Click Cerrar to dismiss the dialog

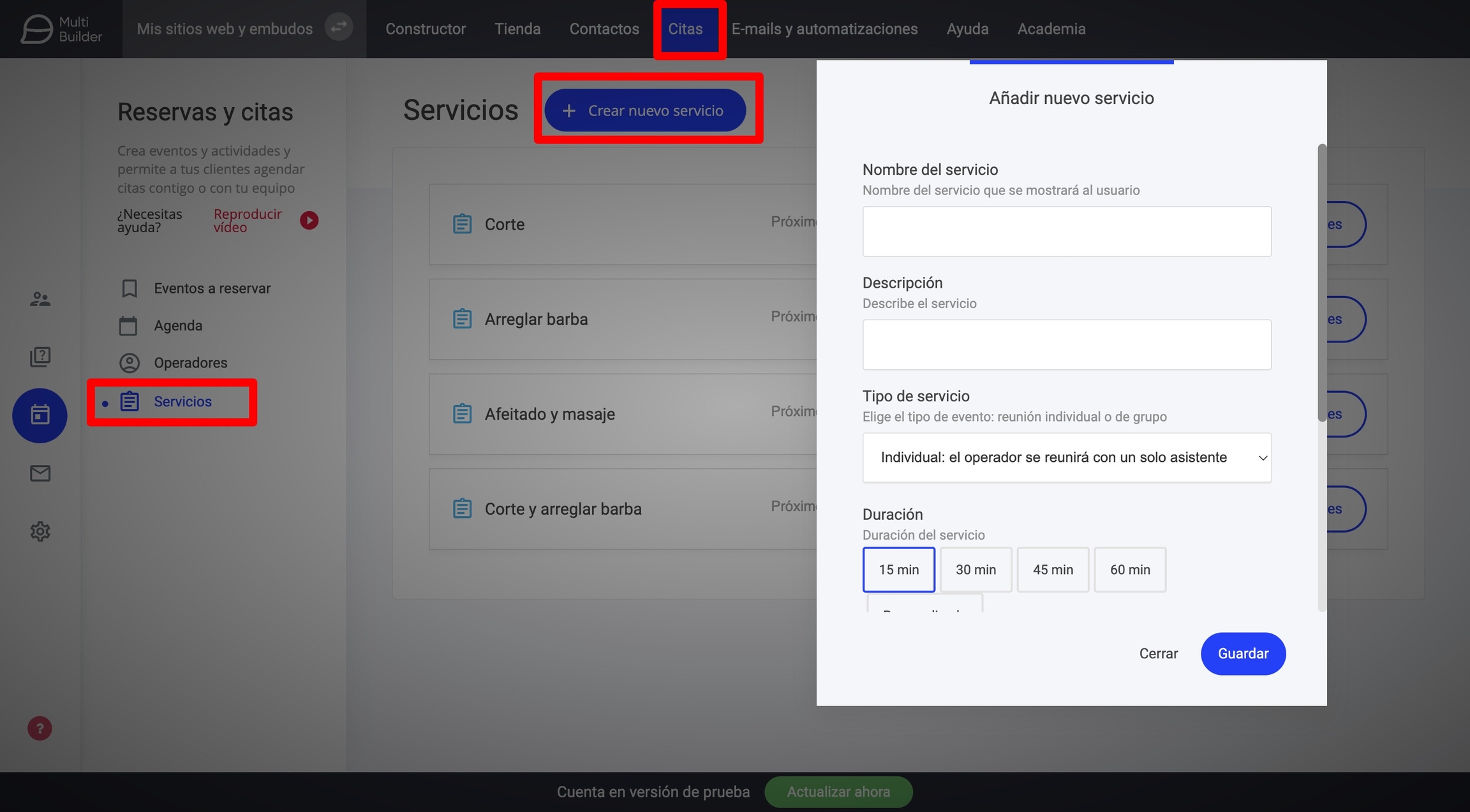tap(1158, 654)
